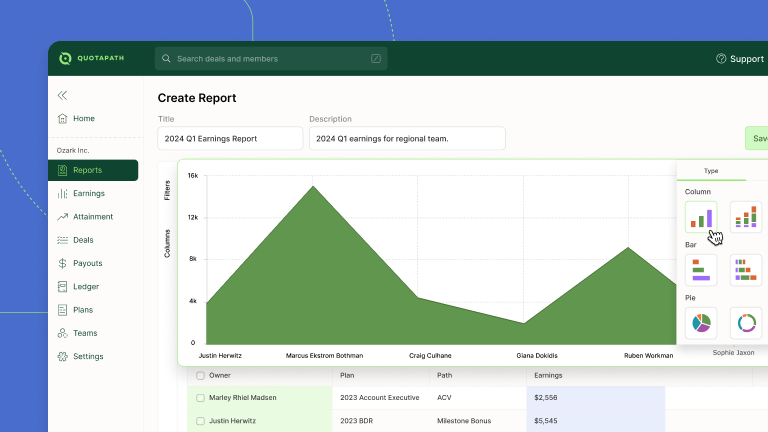Click the Earnings column header

[548, 375]
